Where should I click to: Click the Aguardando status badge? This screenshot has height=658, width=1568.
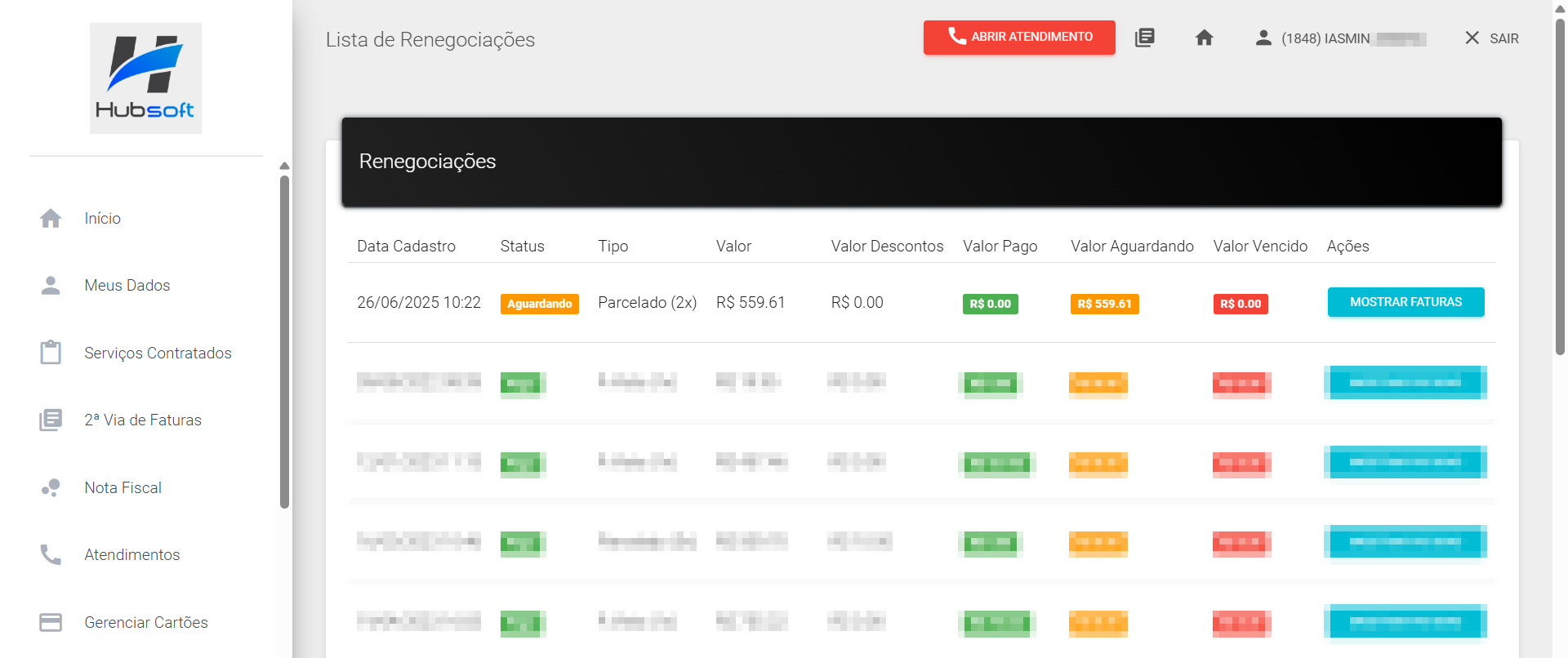pos(540,304)
